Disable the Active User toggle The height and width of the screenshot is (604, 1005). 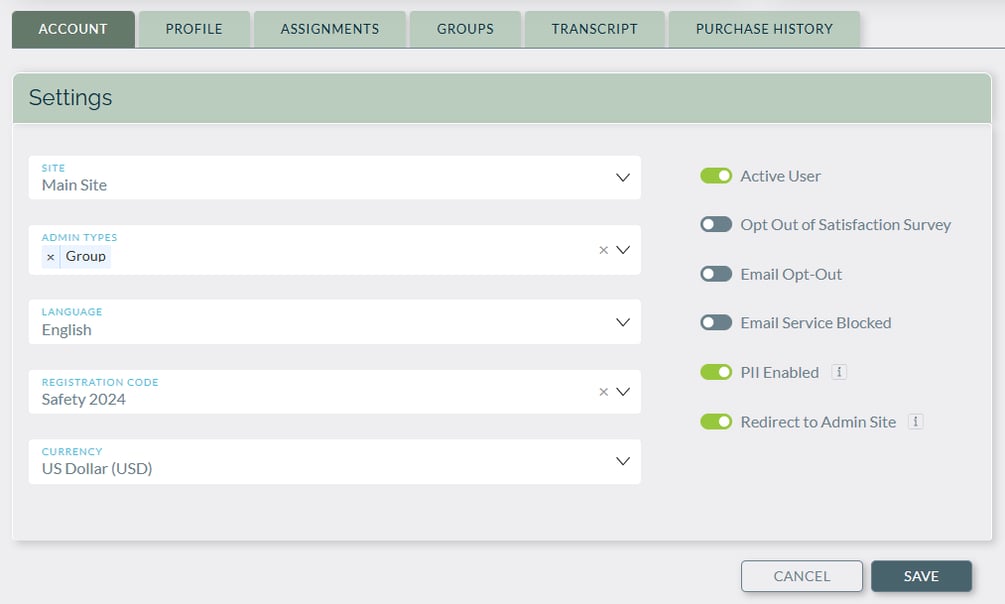point(716,175)
